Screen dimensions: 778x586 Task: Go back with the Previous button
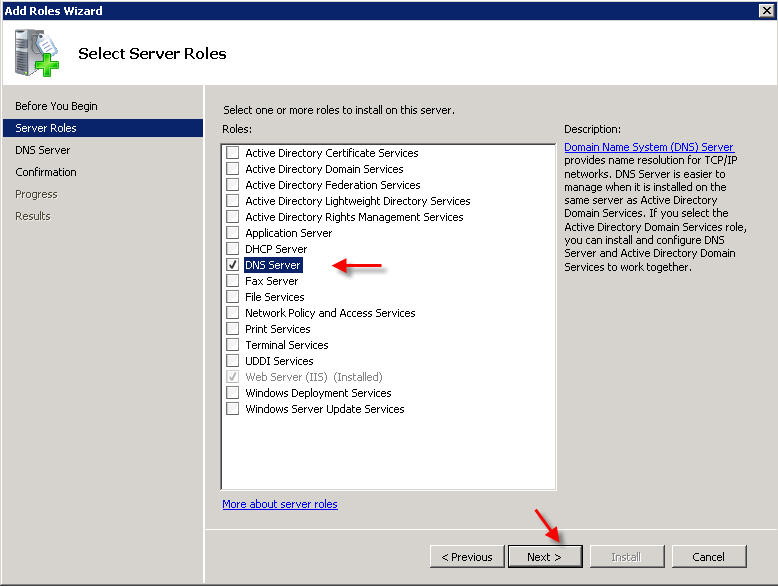pyautogui.click(x=467, y=557)
